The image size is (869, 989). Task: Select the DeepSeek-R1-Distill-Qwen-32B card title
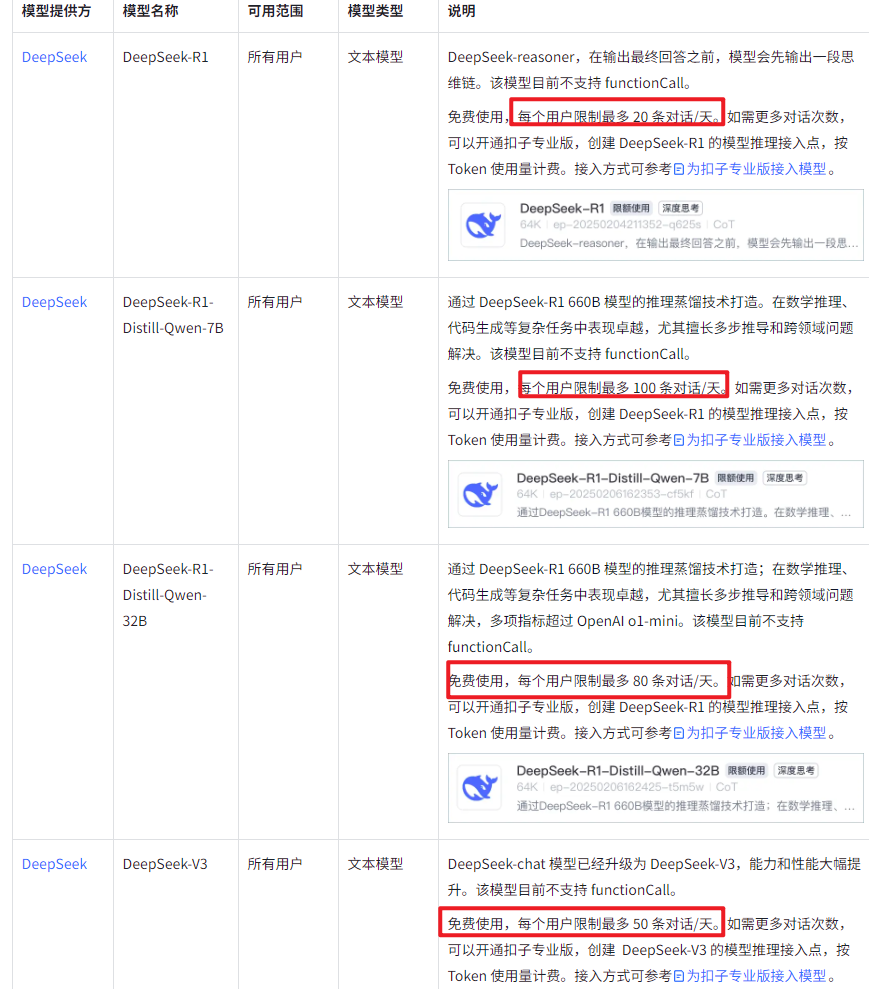coord(618,771)
